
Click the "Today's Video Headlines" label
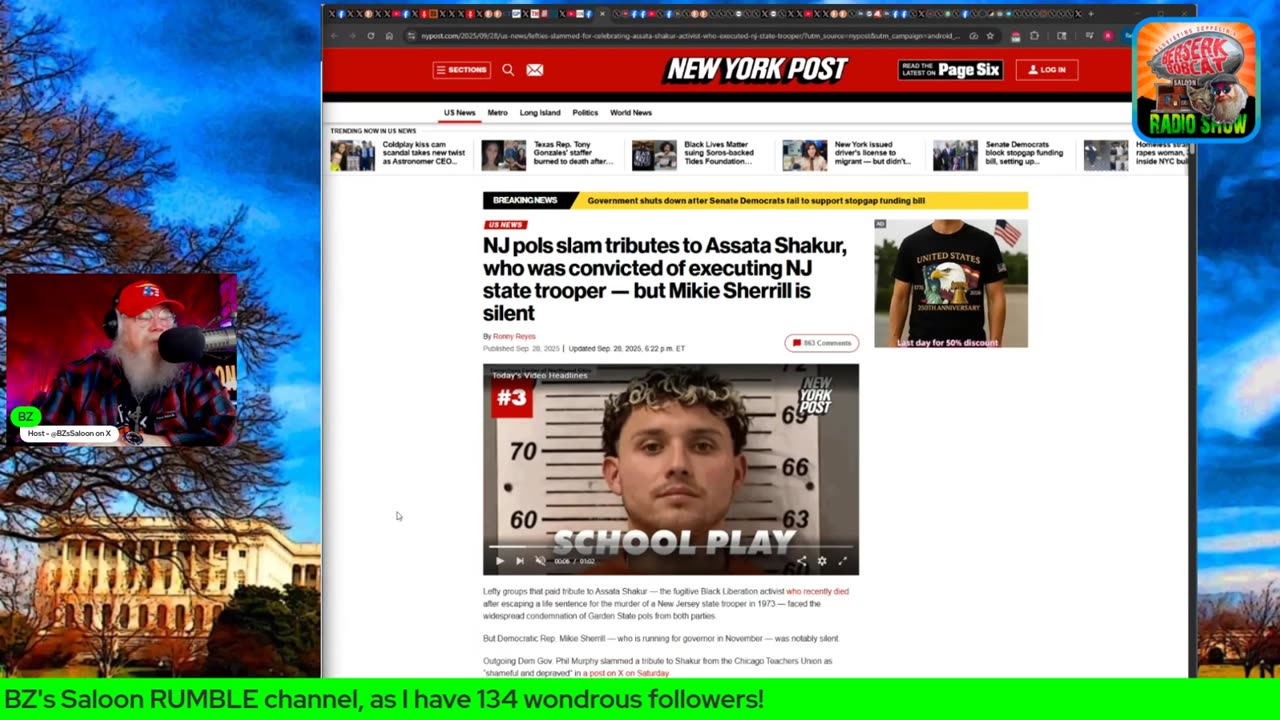[540, 375]
